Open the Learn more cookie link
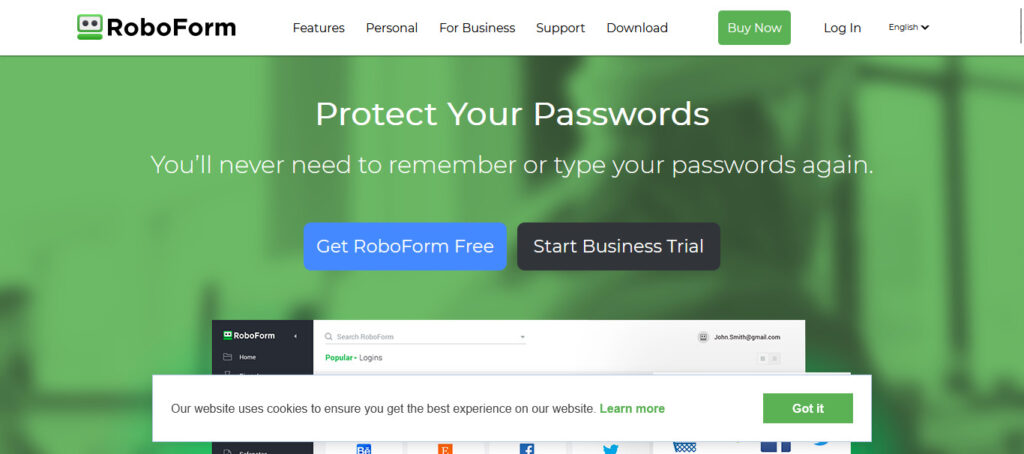This screenshot has width=1024, height=454. (632, 409)
